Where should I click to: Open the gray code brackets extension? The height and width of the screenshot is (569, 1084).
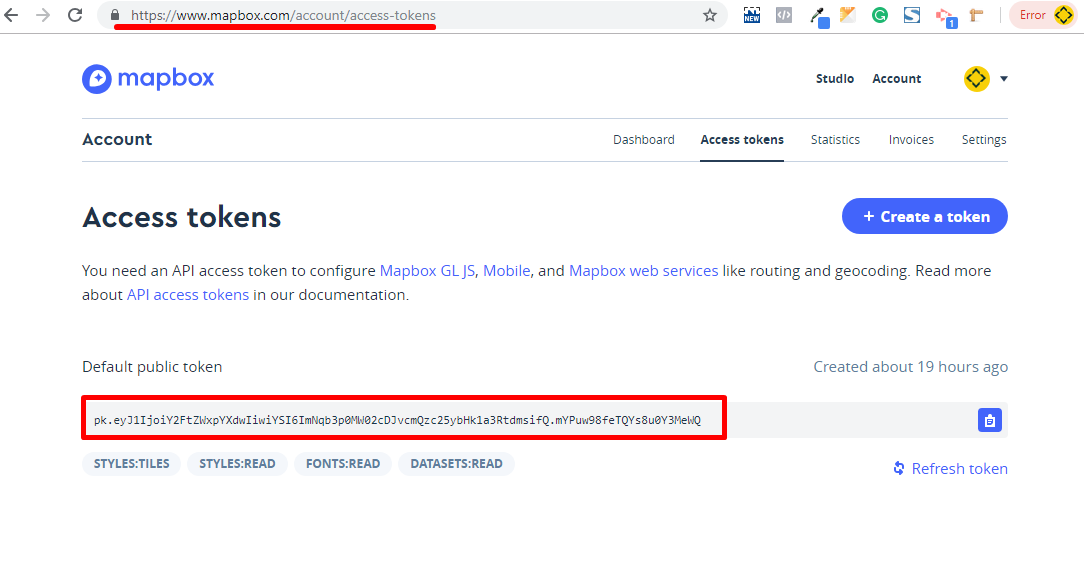784,15
